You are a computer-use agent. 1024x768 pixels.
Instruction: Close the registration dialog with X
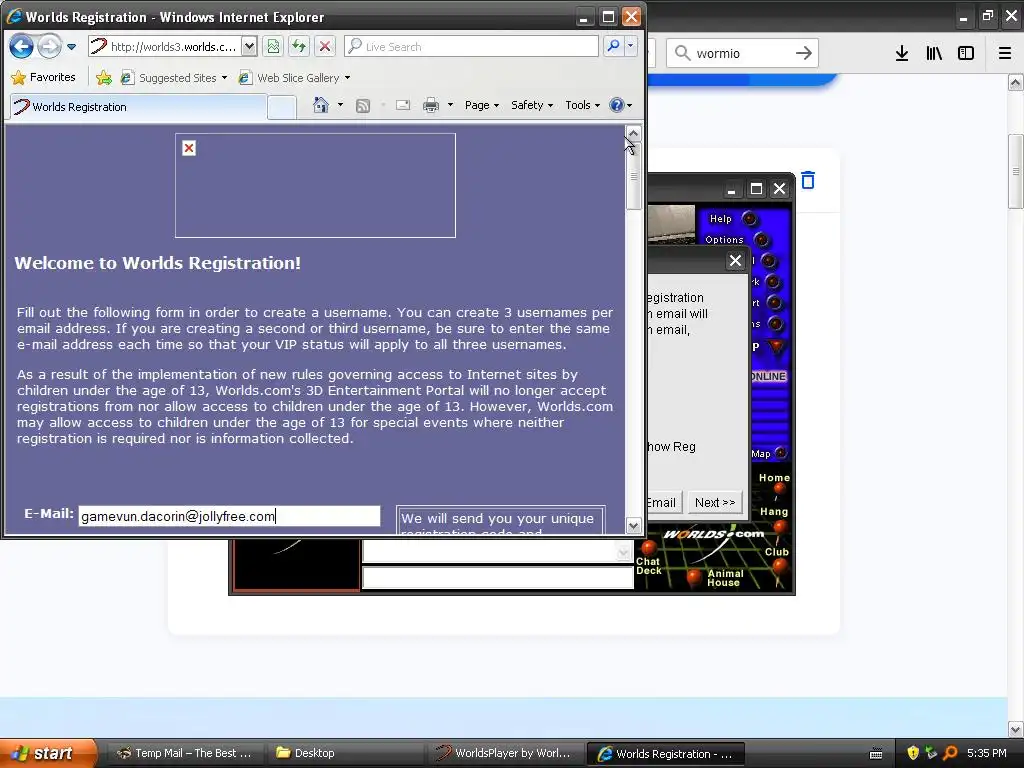pyautogui.click(x=735, y=261)
